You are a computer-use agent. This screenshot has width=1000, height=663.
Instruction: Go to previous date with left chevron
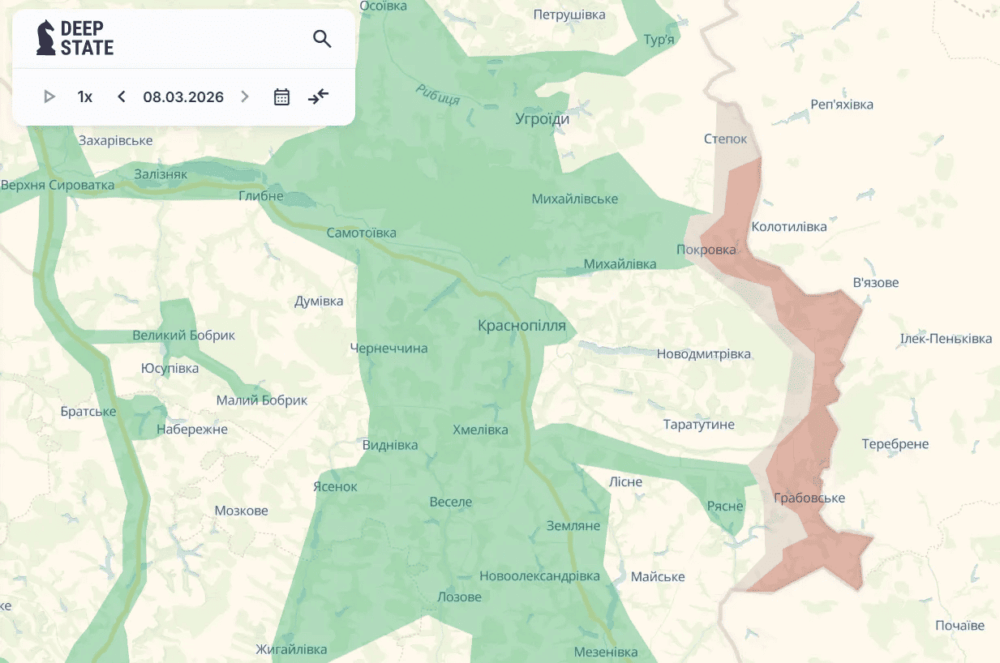[x=121, y=97]
